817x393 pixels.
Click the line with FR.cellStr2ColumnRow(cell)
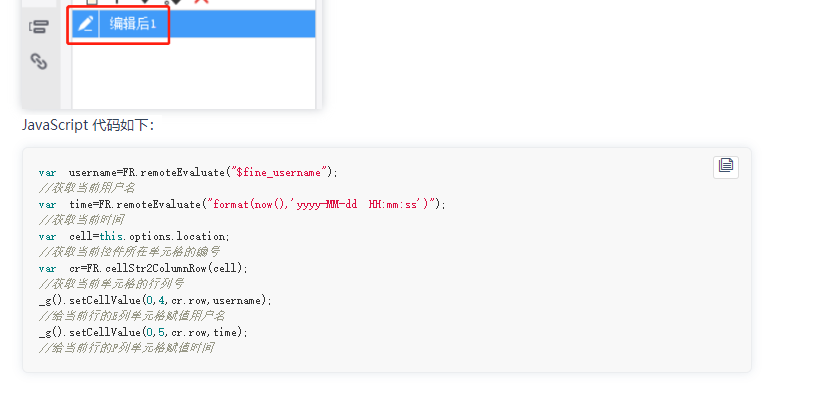point(143,268)
